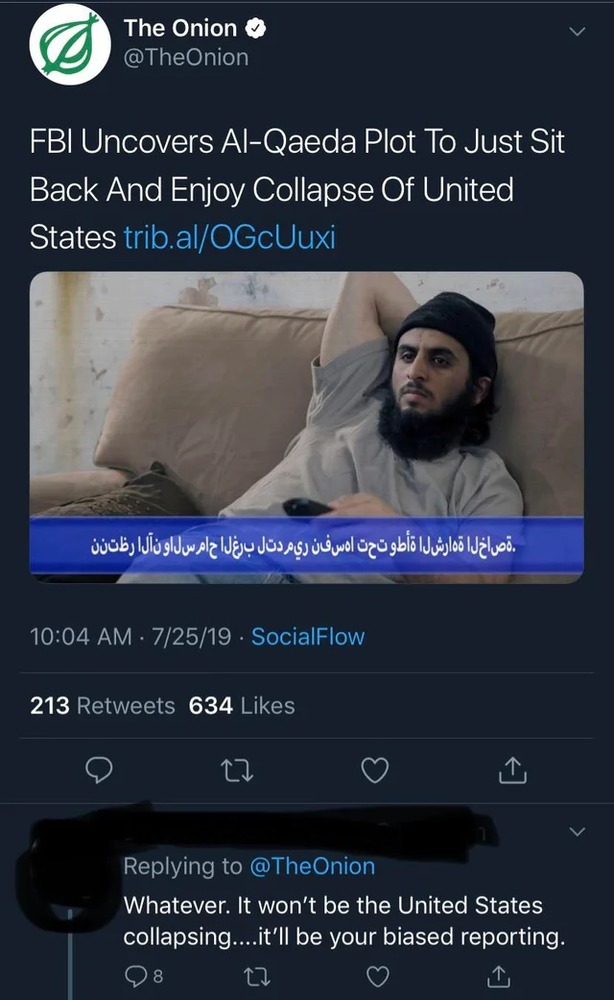
Task: Click the verified badge next to The Onion
Action: point(256,29)
